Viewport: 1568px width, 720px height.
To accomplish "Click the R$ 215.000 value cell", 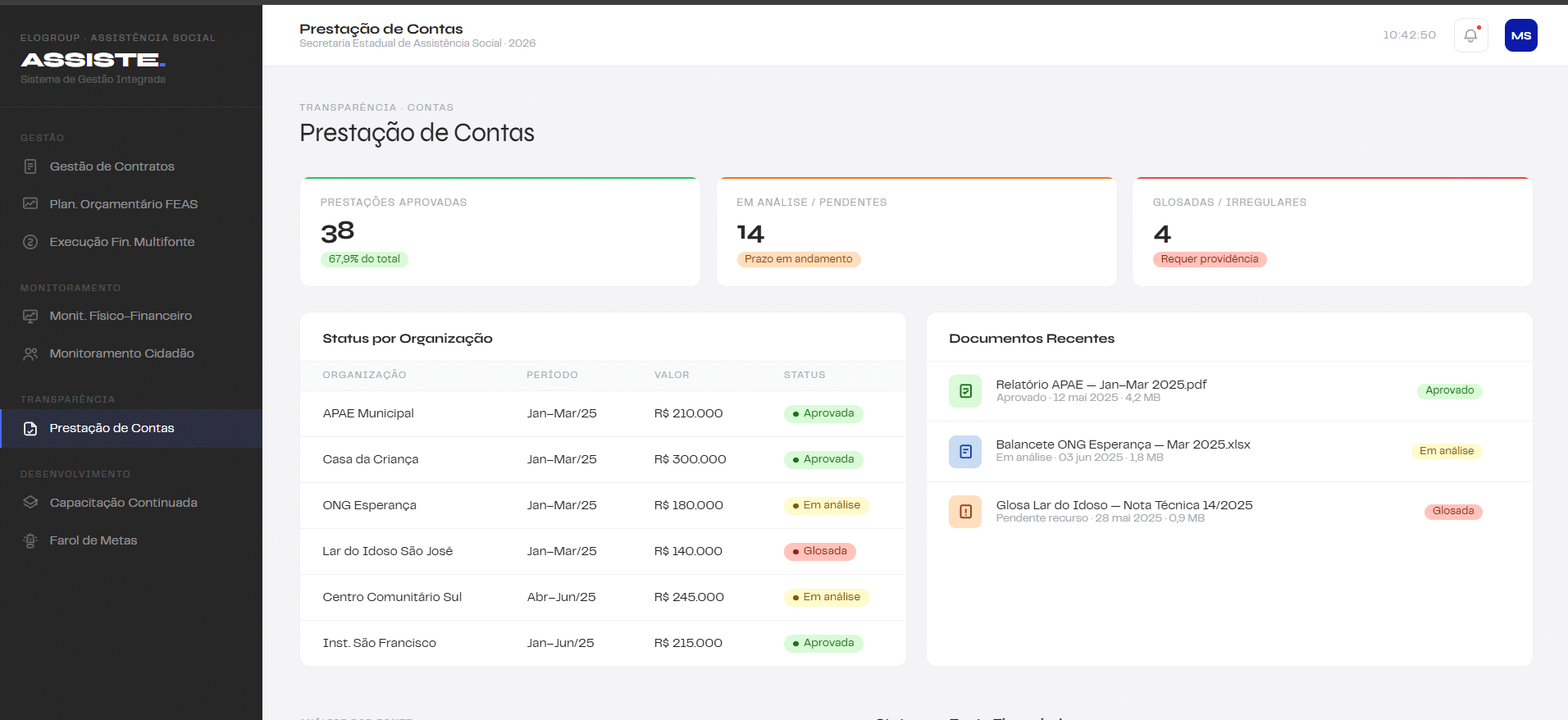I will point(688,643).
